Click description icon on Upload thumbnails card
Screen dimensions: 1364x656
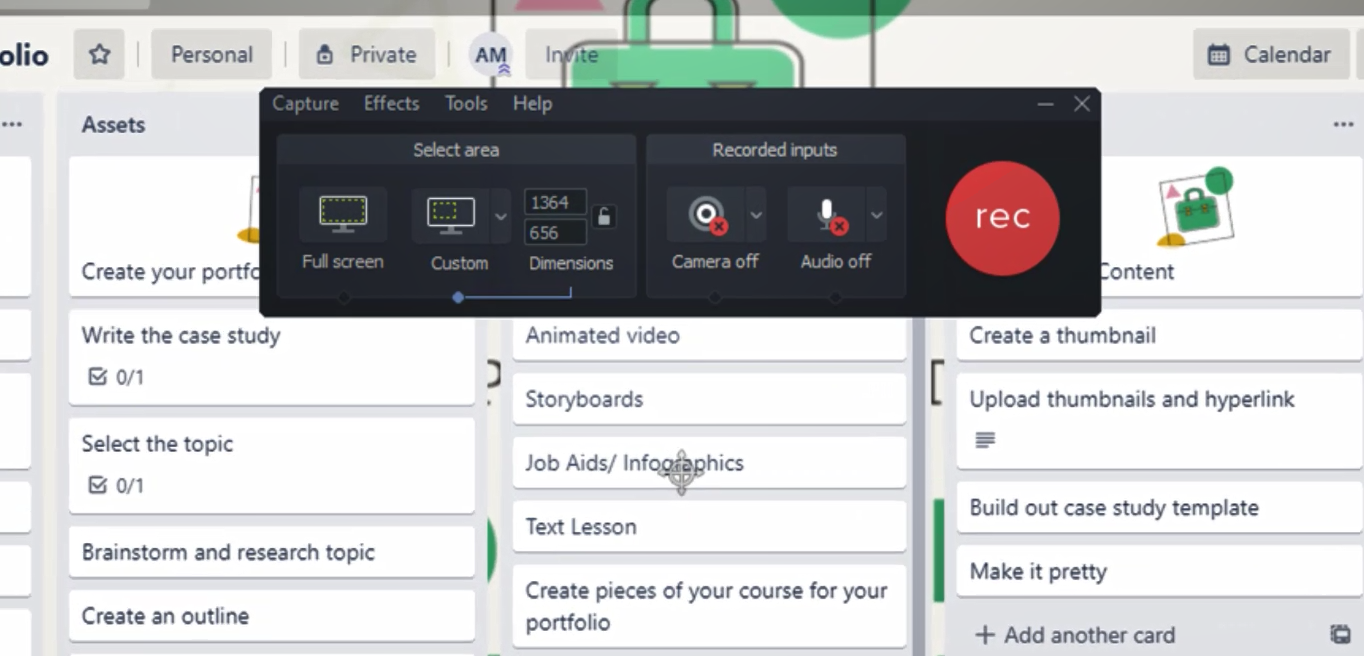pos(985,440)
